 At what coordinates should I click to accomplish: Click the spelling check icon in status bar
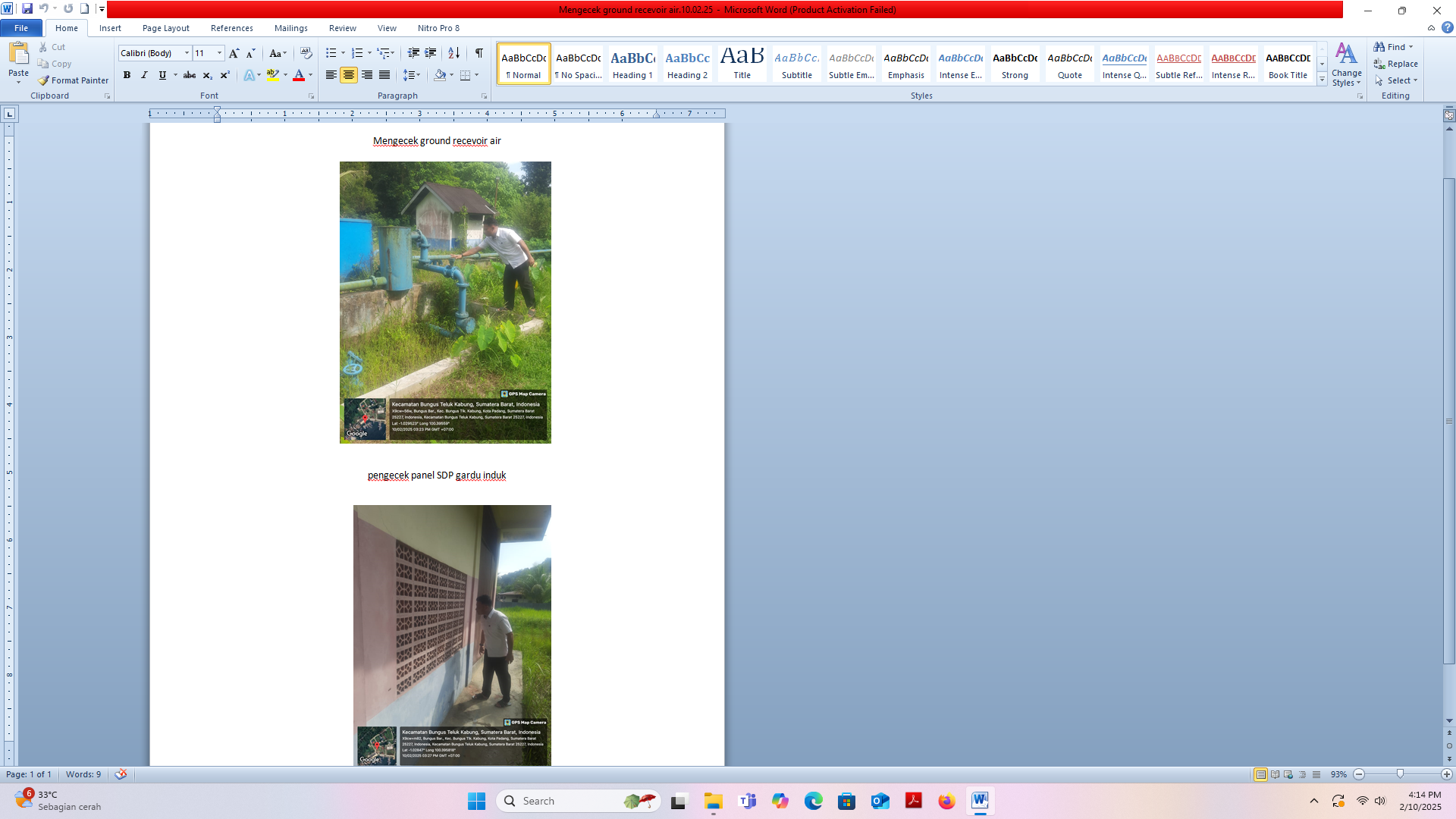tap(121, 774)
